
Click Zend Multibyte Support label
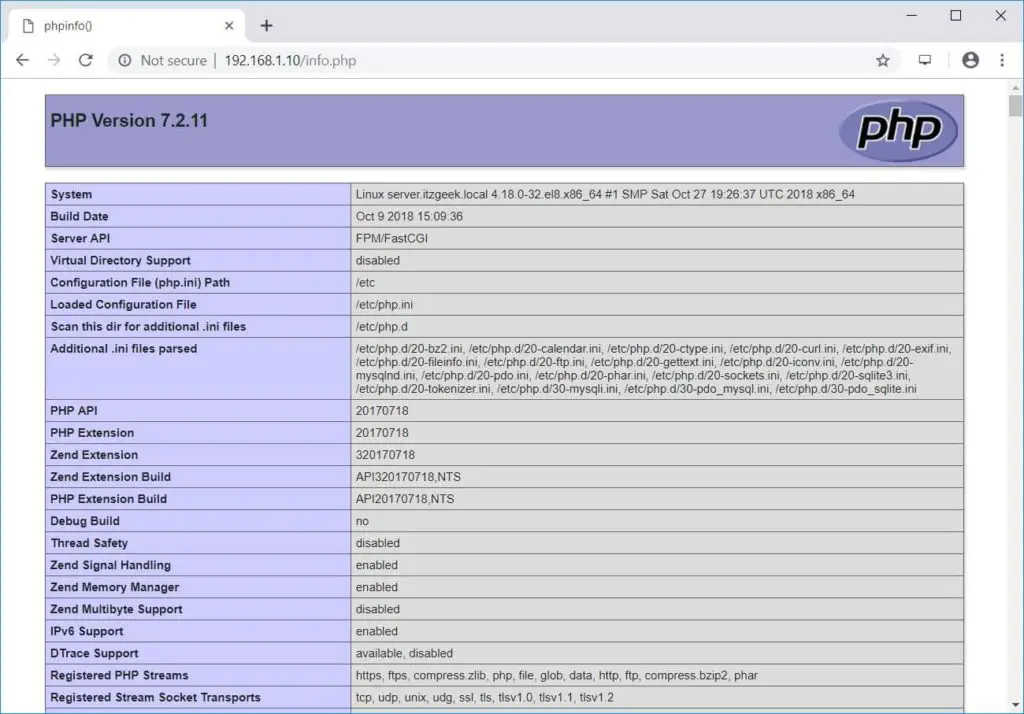coord(116,609)
